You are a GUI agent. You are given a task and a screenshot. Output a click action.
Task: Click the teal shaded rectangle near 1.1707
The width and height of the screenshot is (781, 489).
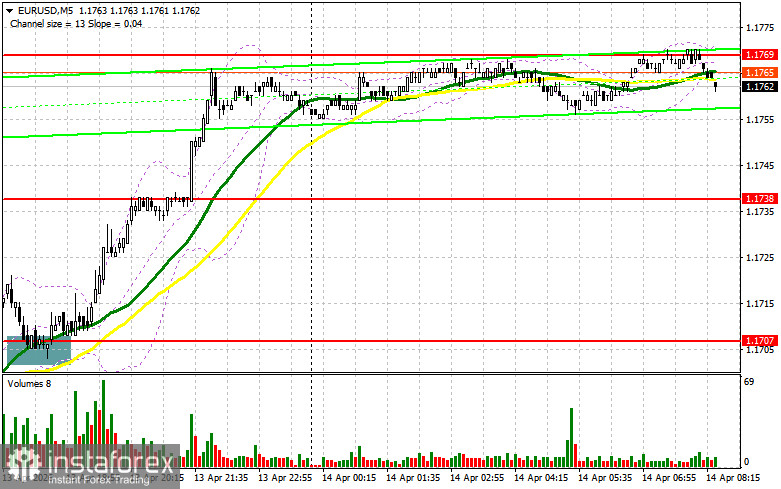(x=39, y=351)
